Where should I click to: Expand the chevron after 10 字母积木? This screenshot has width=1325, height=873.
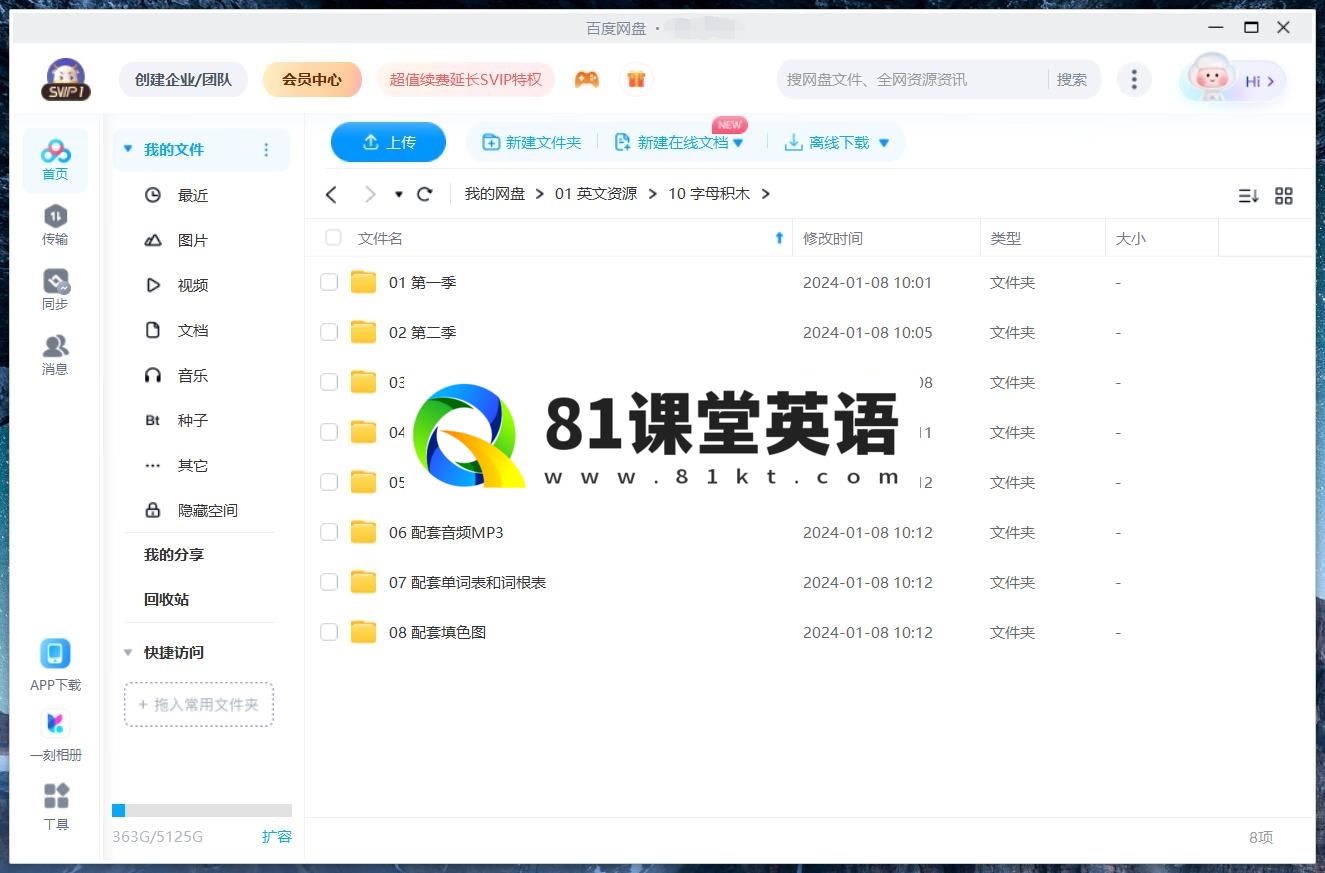coord(766,194)
